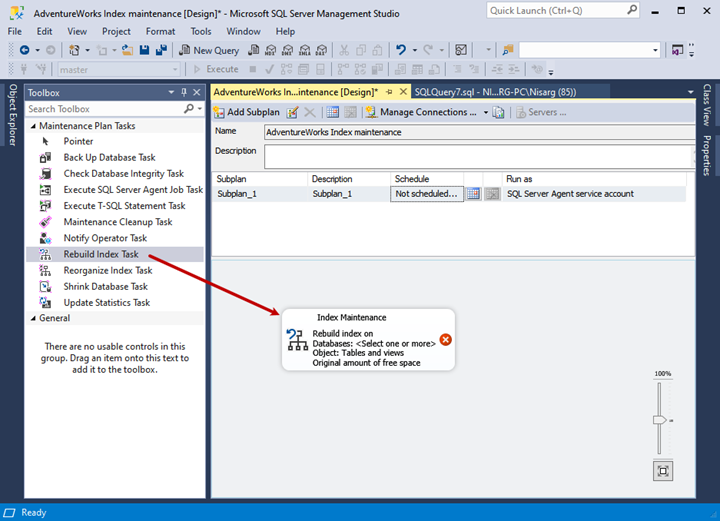
Task: Click the fit-to-window zoom icon below the slider
Action: 663,471
